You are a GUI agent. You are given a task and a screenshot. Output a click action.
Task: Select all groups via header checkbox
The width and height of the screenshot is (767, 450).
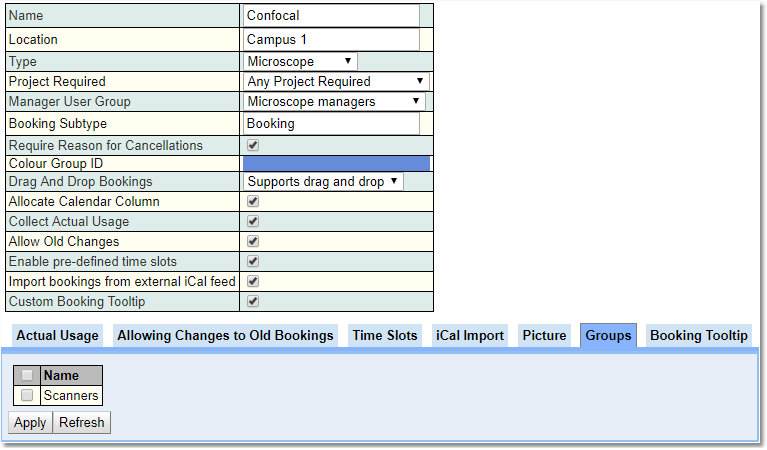coord(27,376)
